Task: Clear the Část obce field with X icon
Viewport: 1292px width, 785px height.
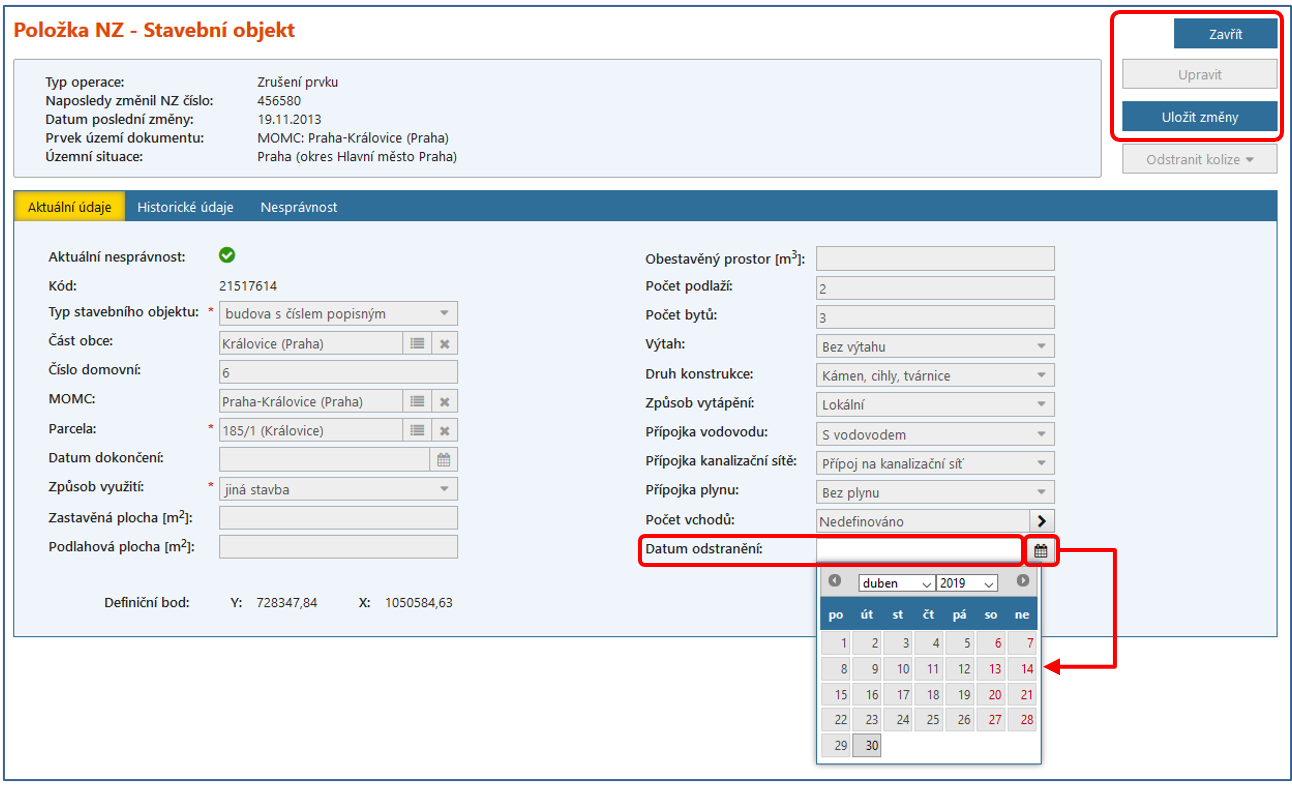Action: (444, 343)
